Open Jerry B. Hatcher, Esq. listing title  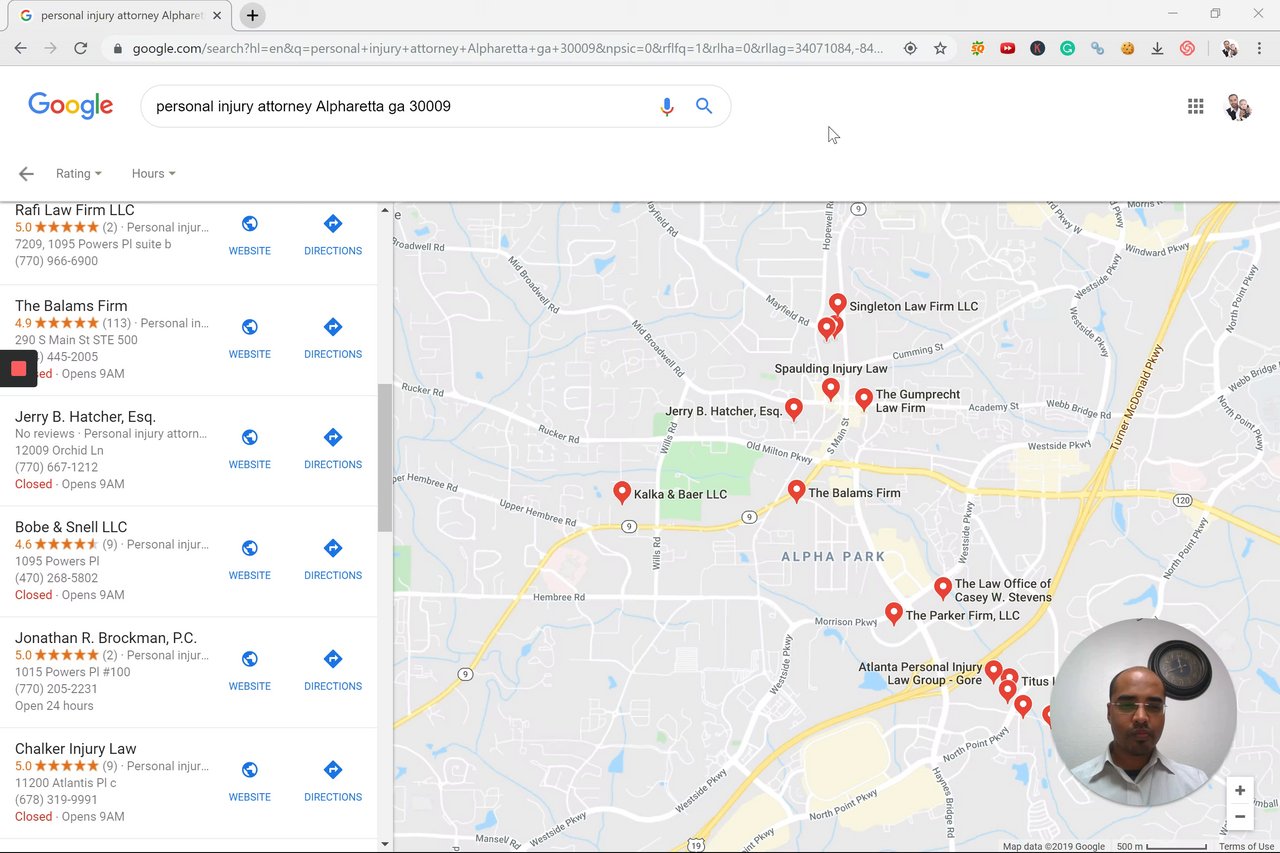[x=85, y=417]
